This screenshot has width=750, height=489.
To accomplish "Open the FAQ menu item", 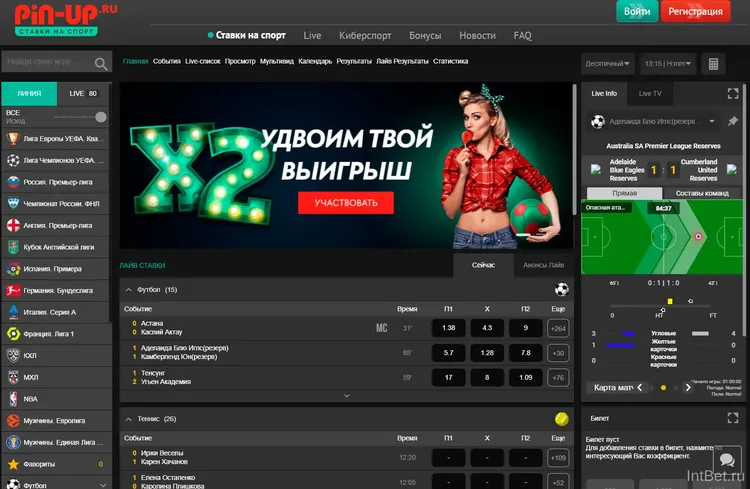I will pos(522,35).
